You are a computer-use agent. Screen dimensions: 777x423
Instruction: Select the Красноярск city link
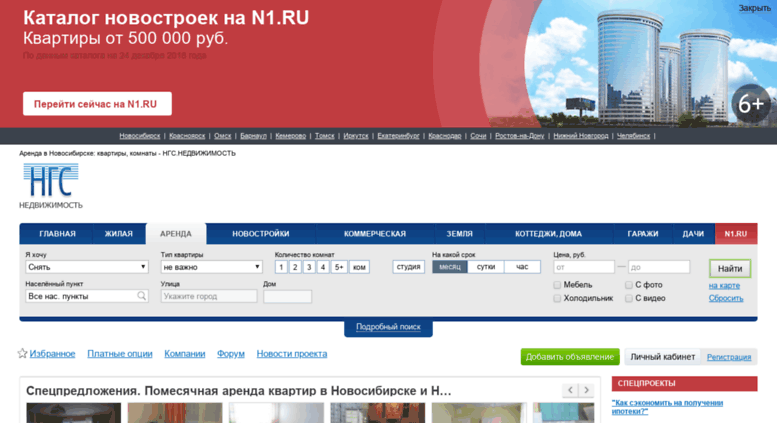point(187,136)
